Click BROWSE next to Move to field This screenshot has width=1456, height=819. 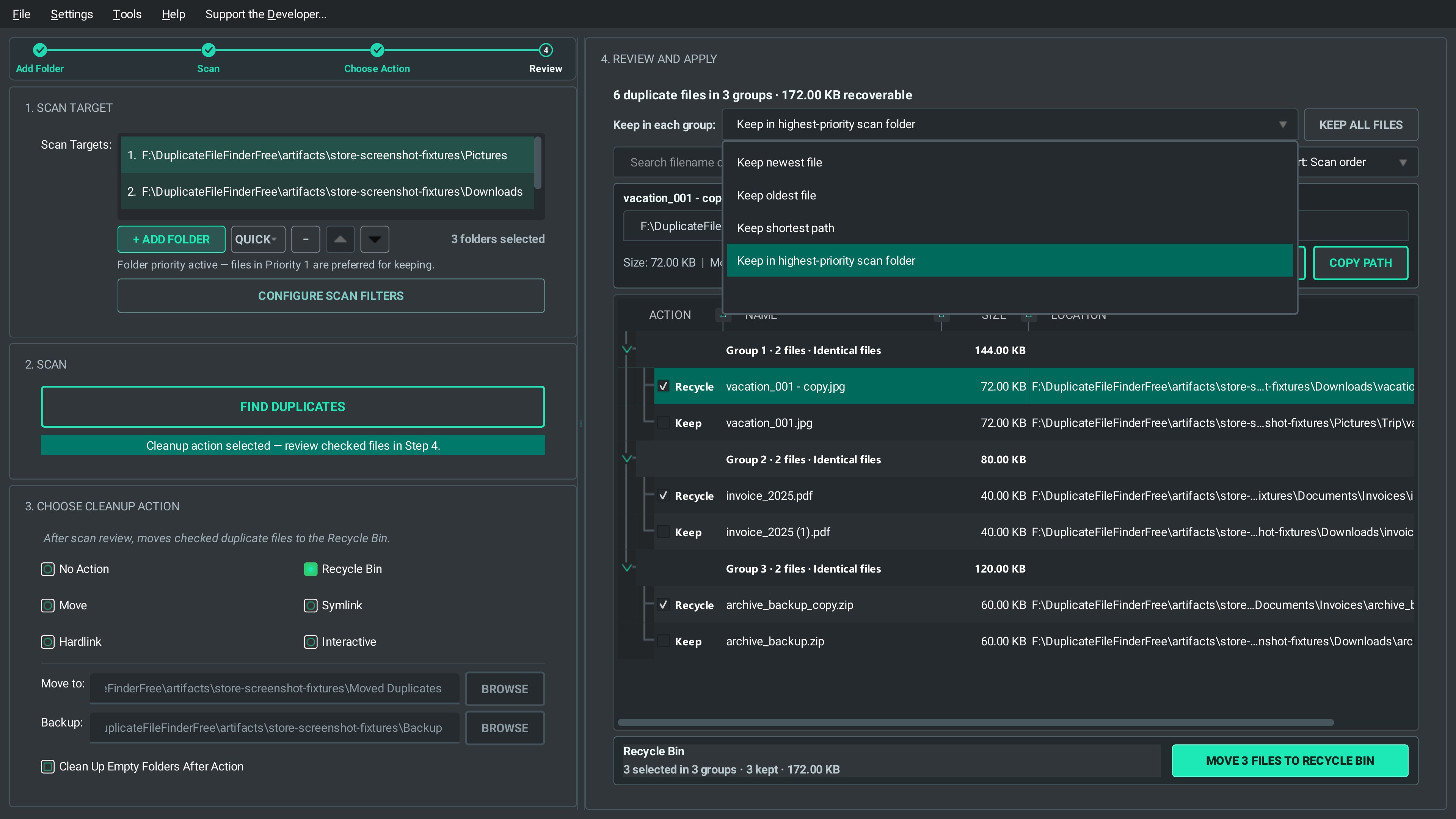click(505, 689)
